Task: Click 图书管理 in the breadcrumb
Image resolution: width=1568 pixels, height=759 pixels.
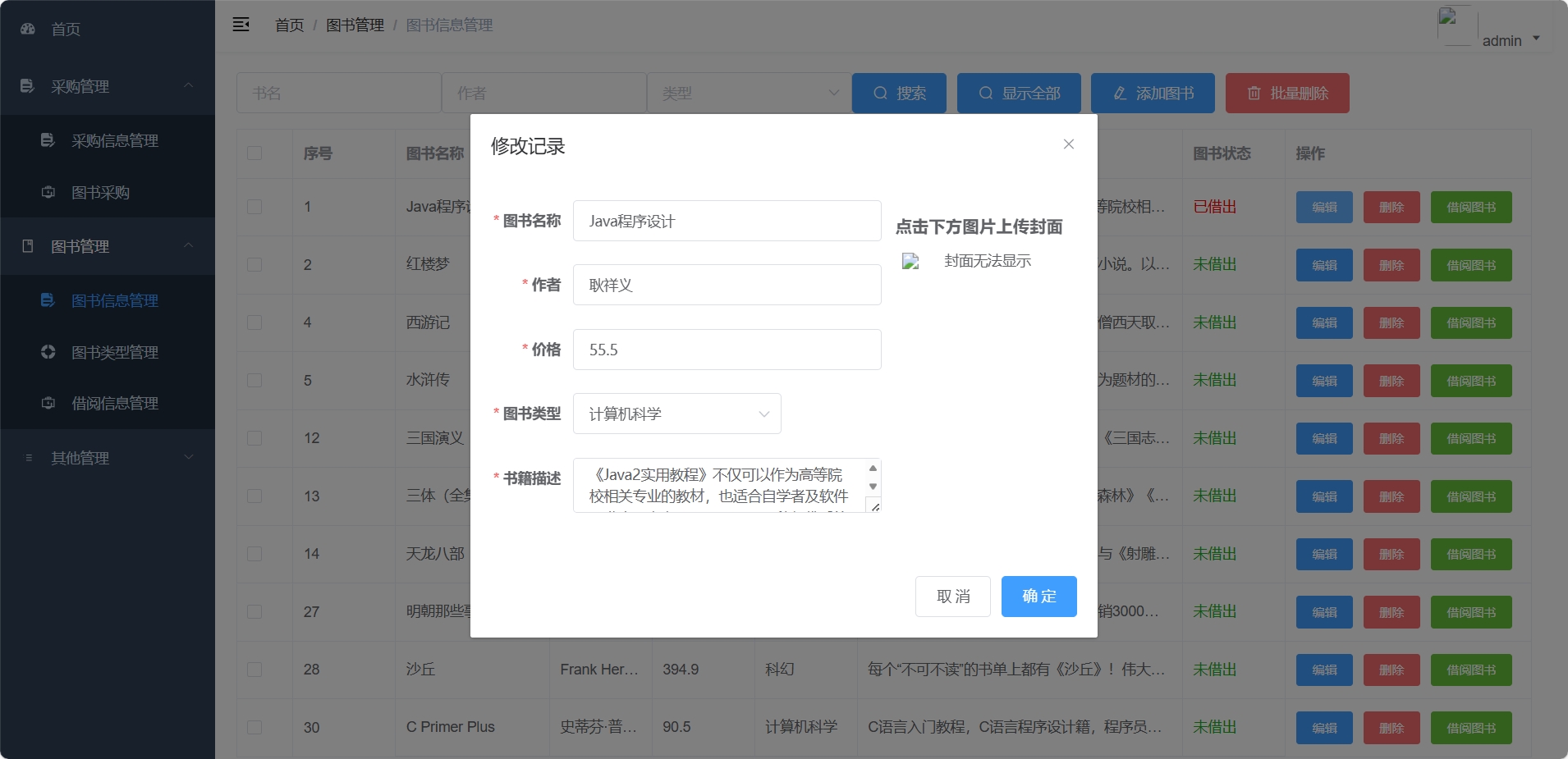Action: pos(355,25)
